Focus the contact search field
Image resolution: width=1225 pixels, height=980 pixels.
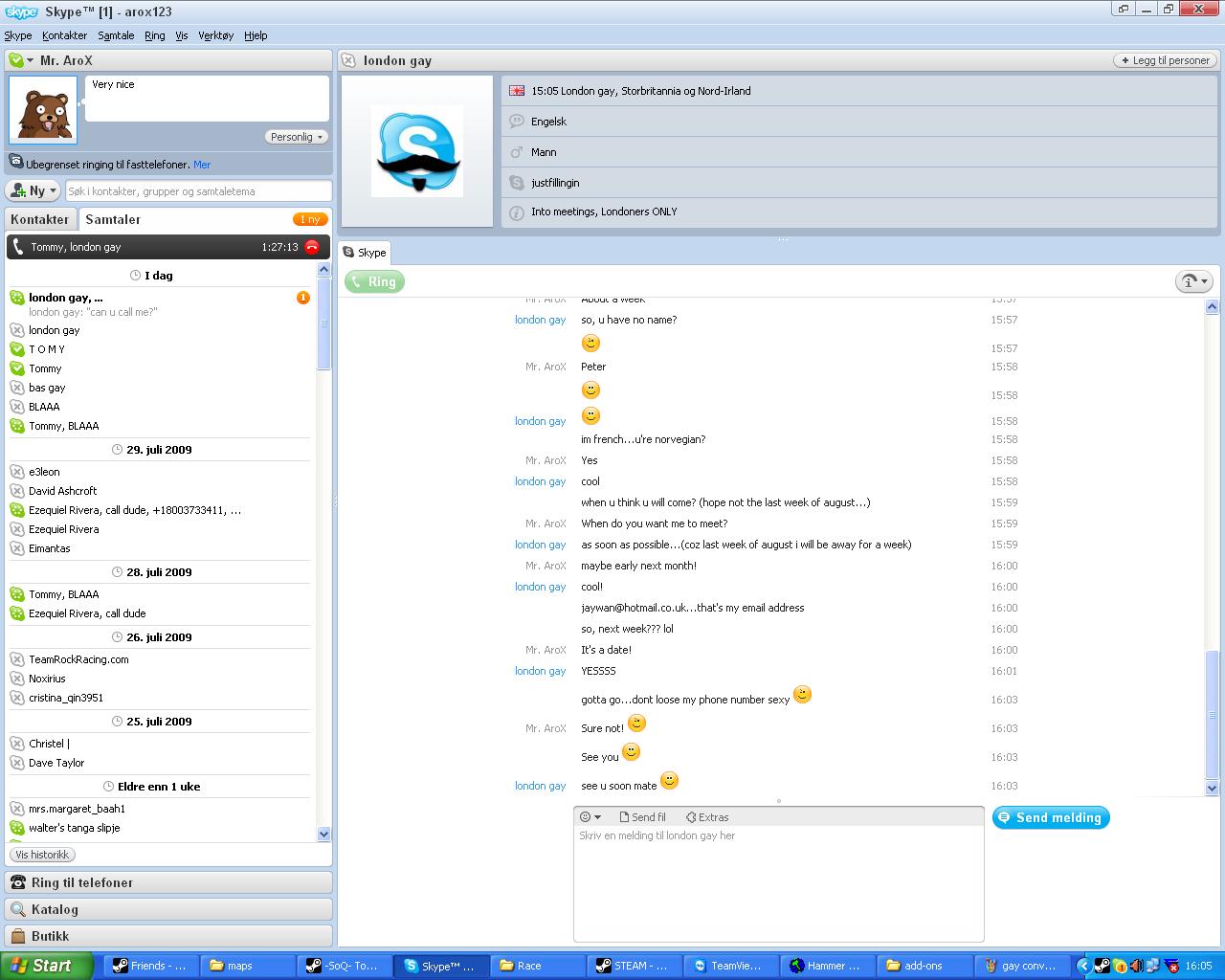(198, 190)
